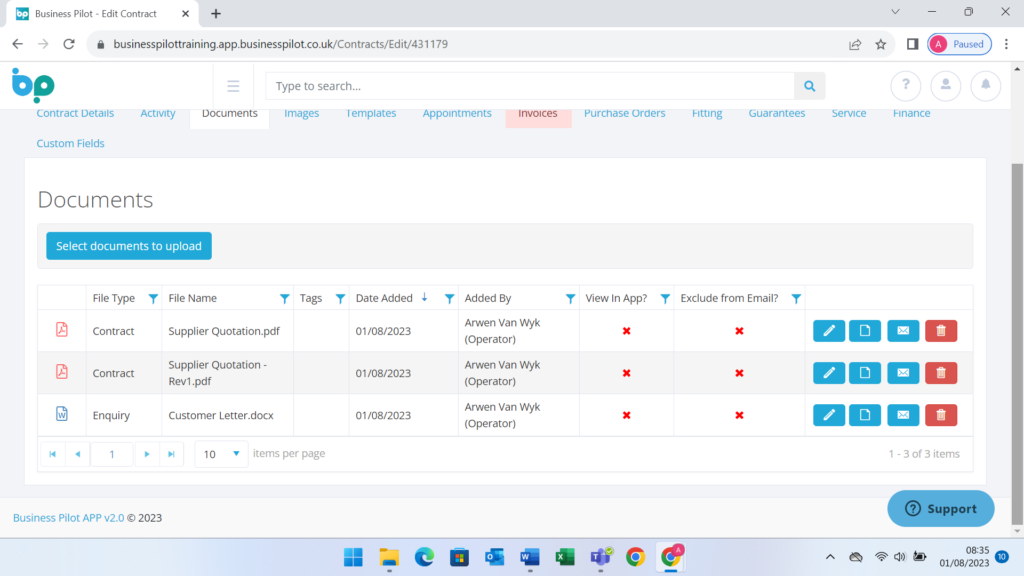Email the Supplier Quotation - Rev1.pdf document
This screenshot has height=576, width=1024.
(903, 373)
